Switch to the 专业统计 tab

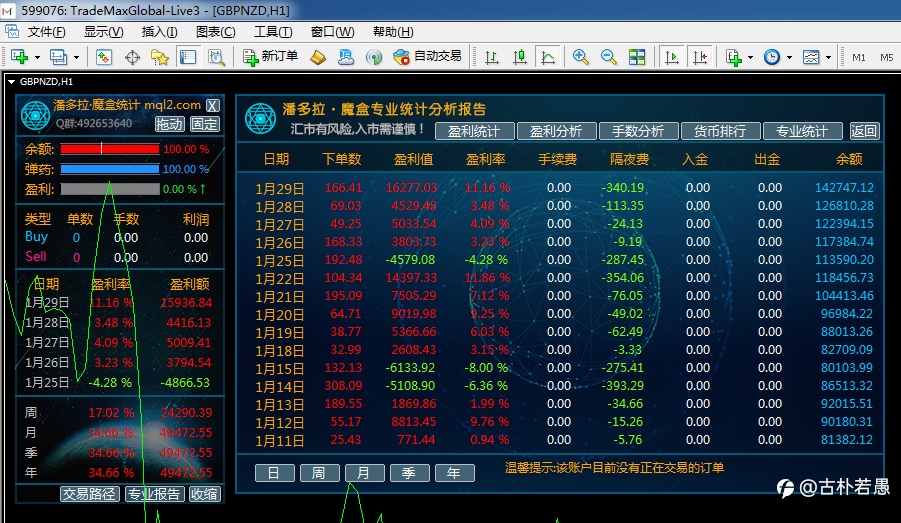point(803,131)
